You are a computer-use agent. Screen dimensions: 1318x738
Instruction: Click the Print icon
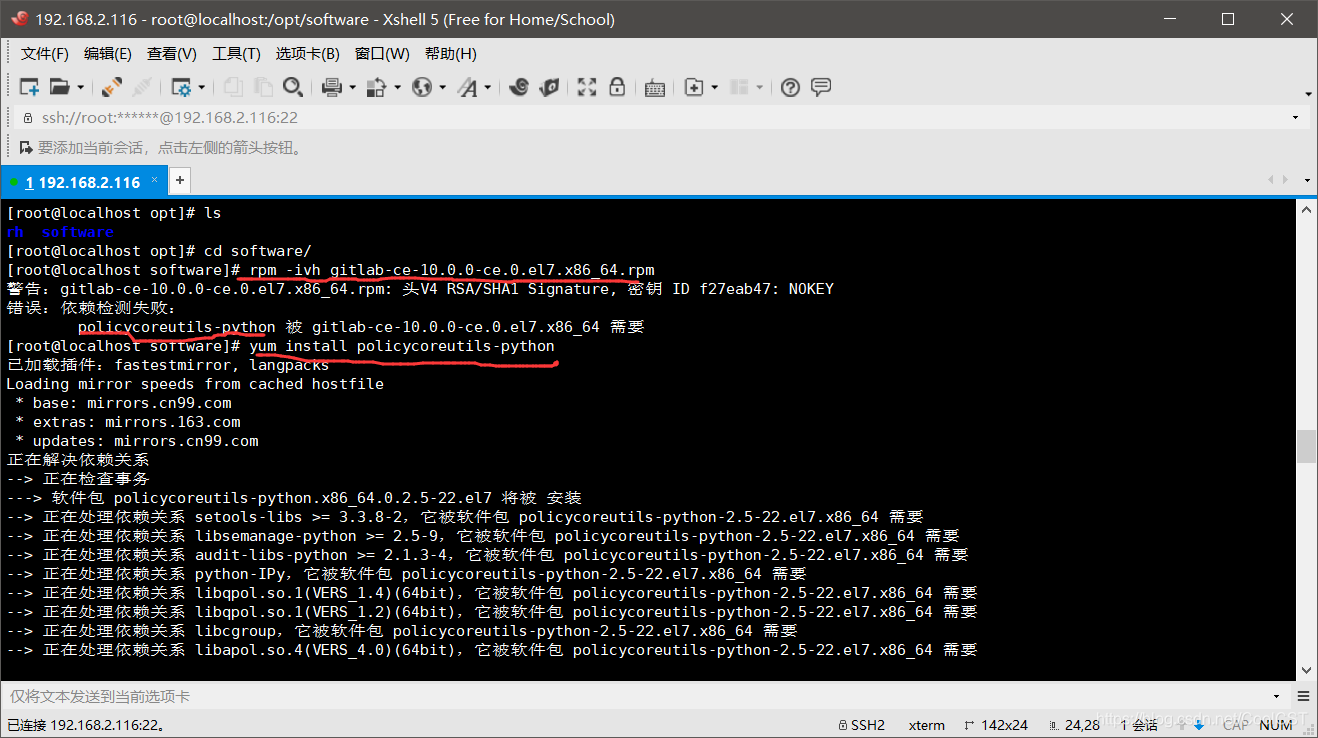(333, 87)
